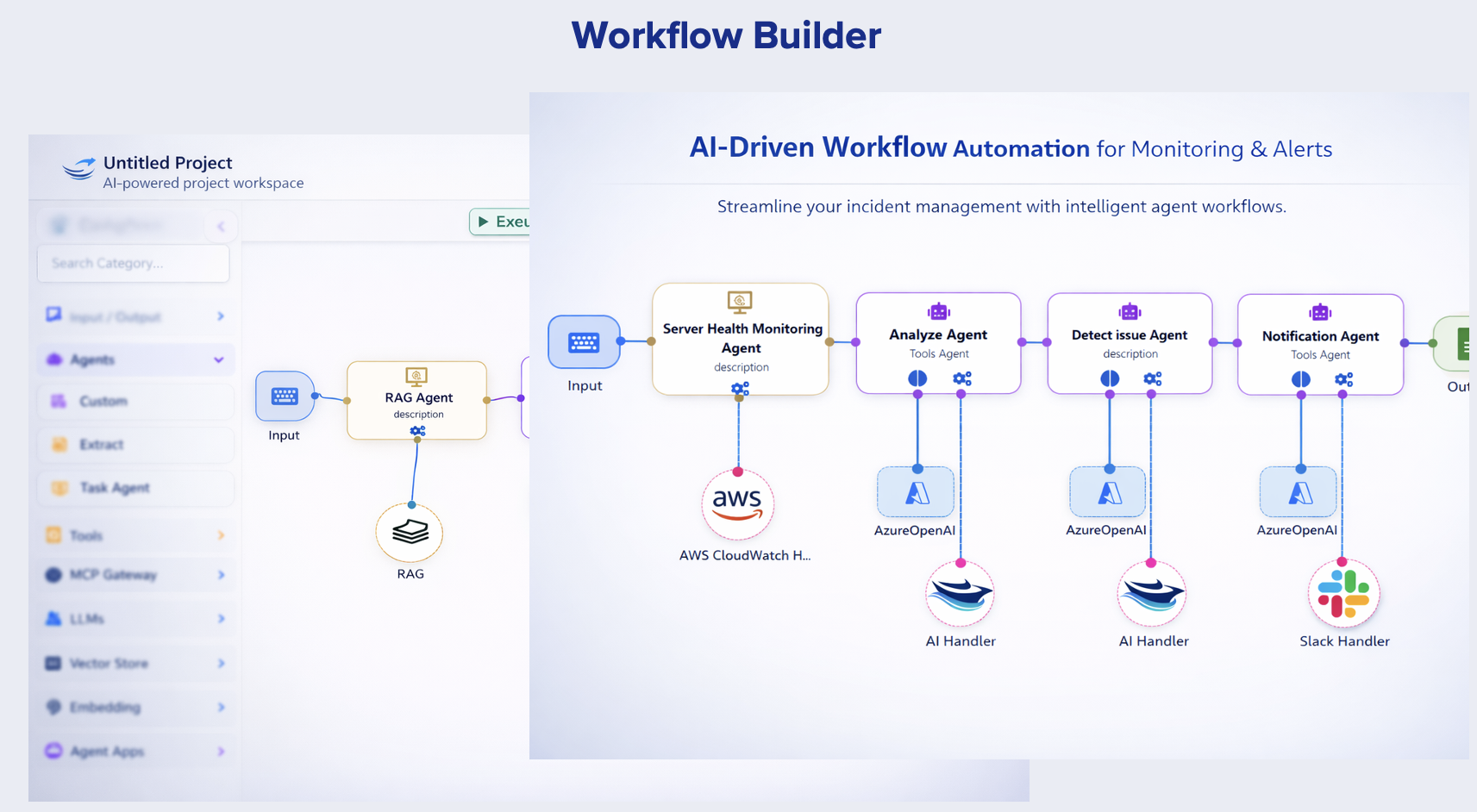Select the Task Agent option in the sidebar
The image size is (1477, 812).
(x=135, y=487)
